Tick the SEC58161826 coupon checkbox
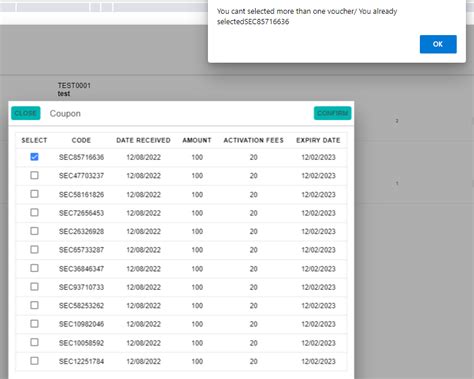 [34, 194]
